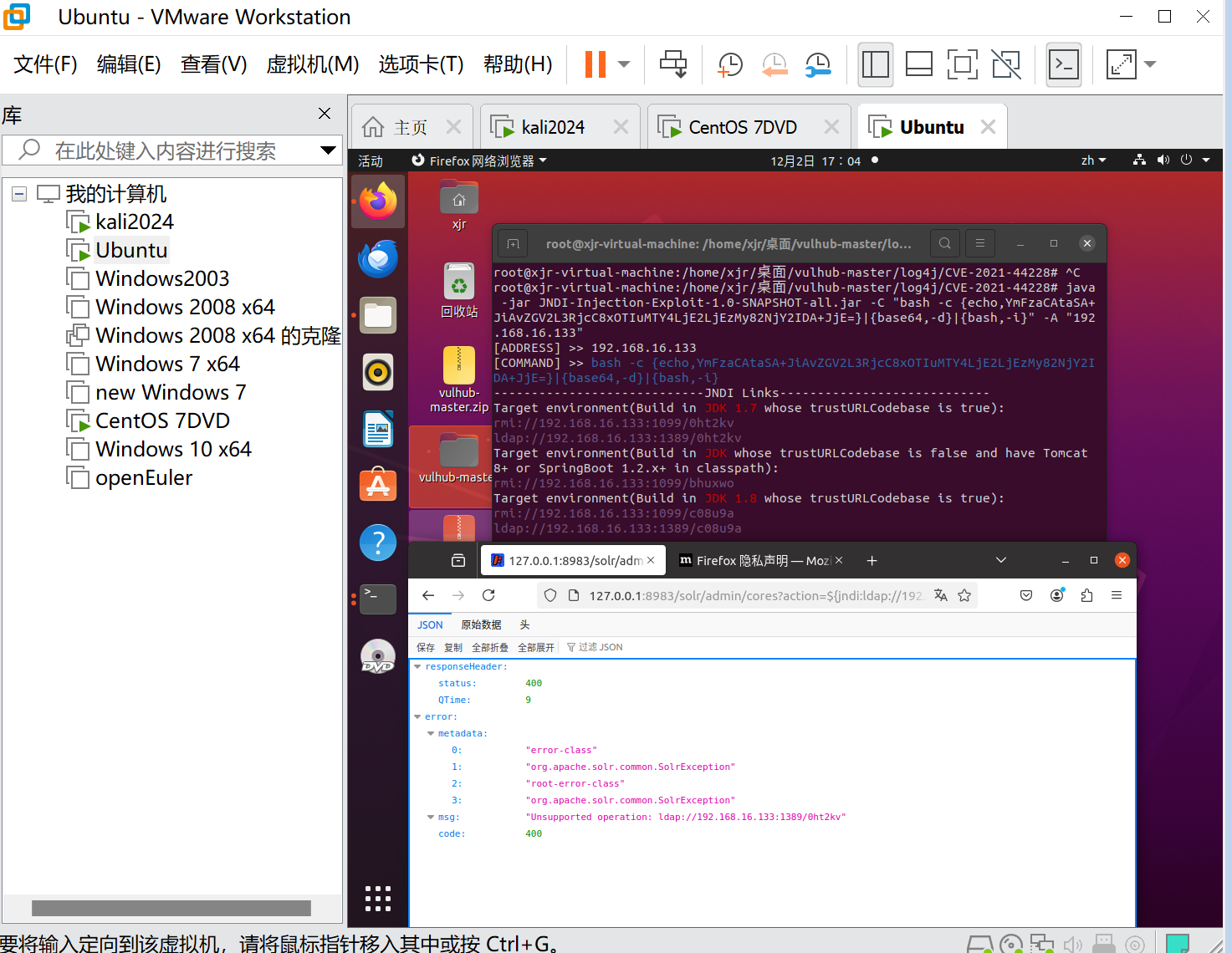Switch to 原始数据 raw data tab
The image size is (1232, 953).
click(x=481, y=624)
